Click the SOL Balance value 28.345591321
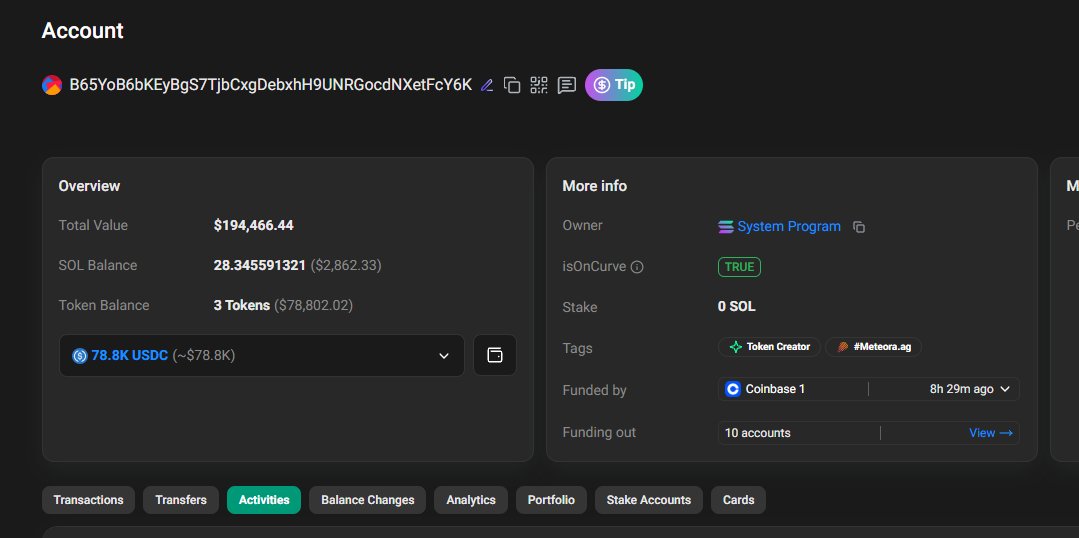This screenshot has height=538, width=1079. point(259,265)
